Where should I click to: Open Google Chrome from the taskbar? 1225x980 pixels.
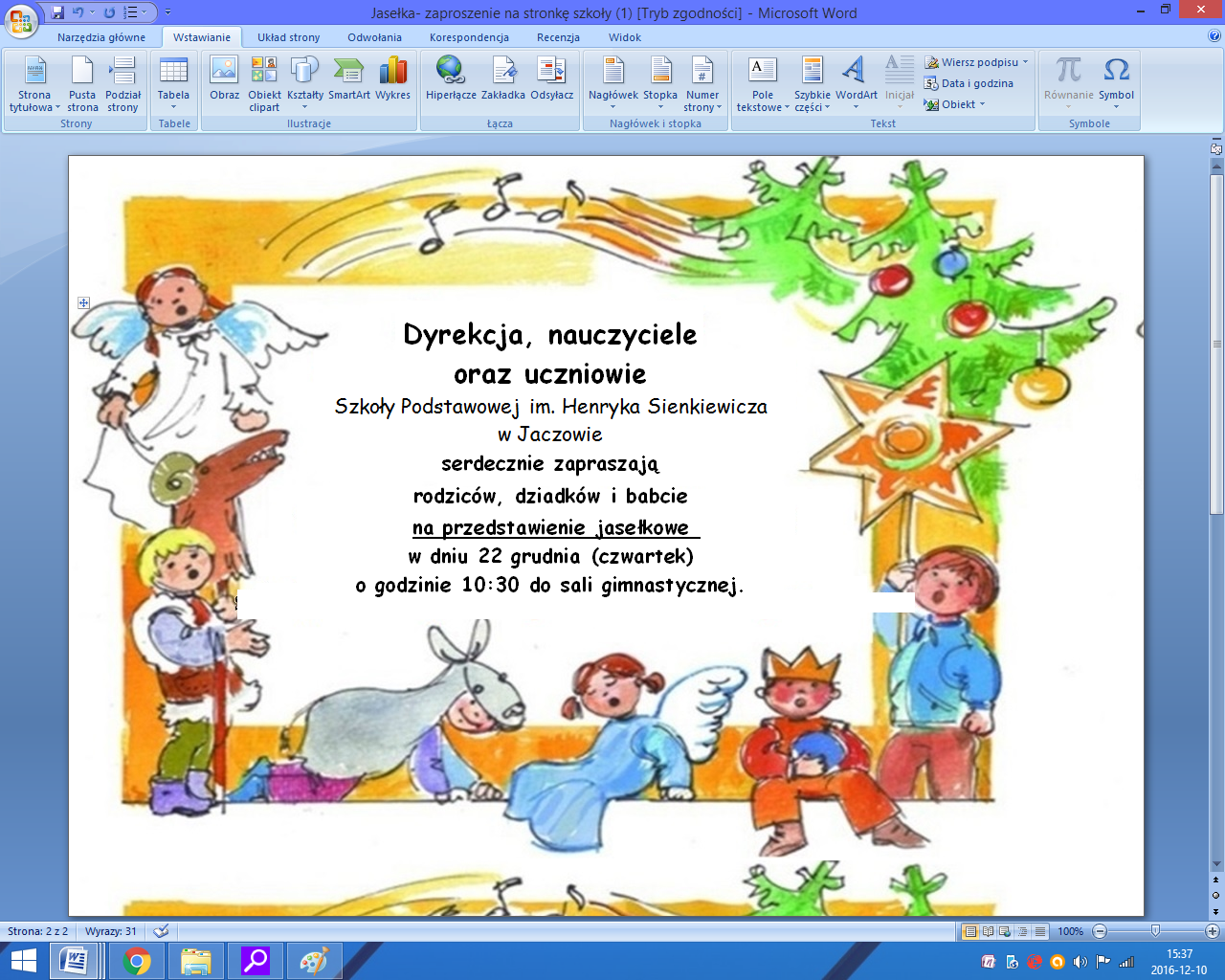point(137,961)
